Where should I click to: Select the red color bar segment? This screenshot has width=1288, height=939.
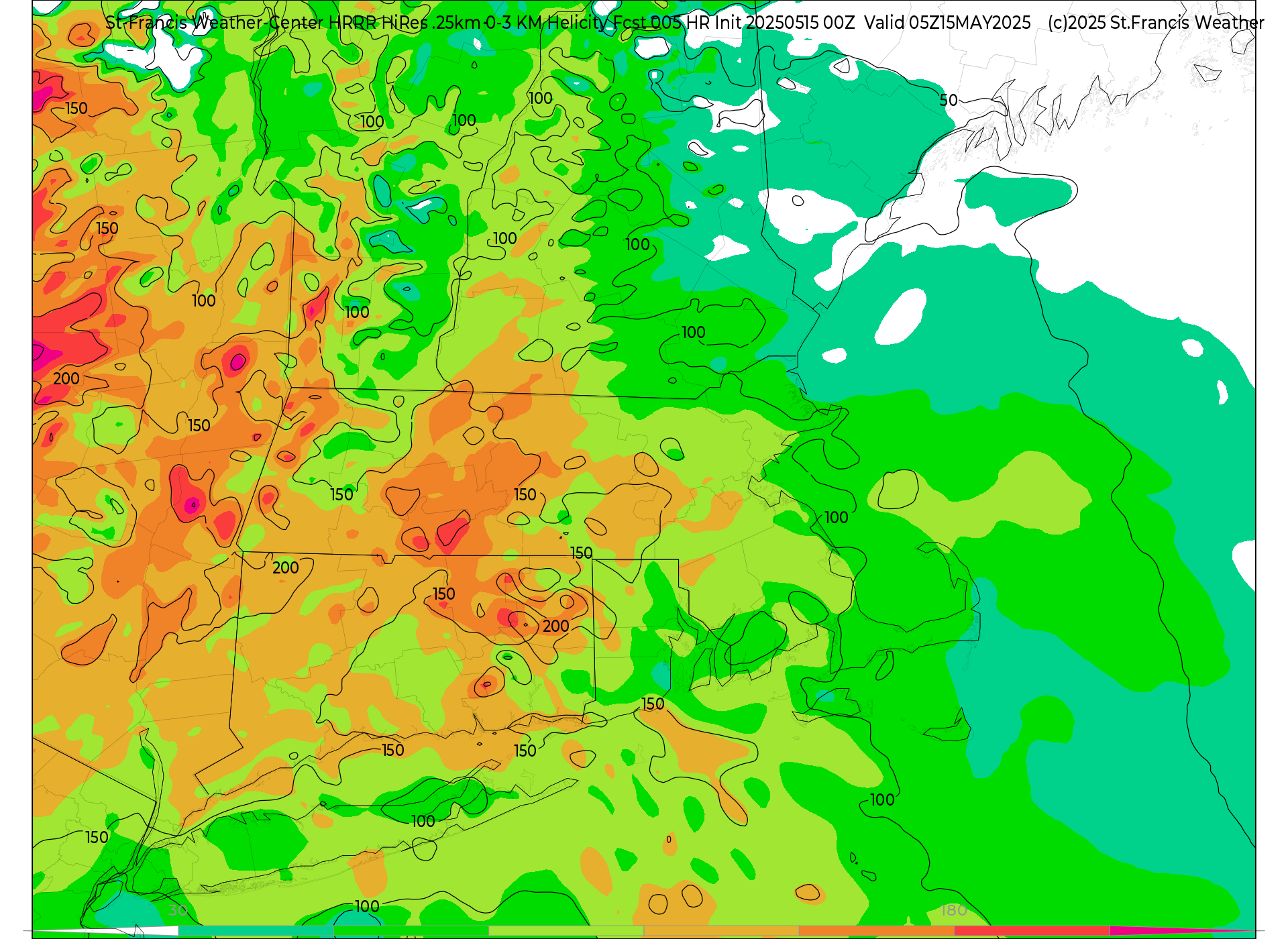coord(1031,931)
